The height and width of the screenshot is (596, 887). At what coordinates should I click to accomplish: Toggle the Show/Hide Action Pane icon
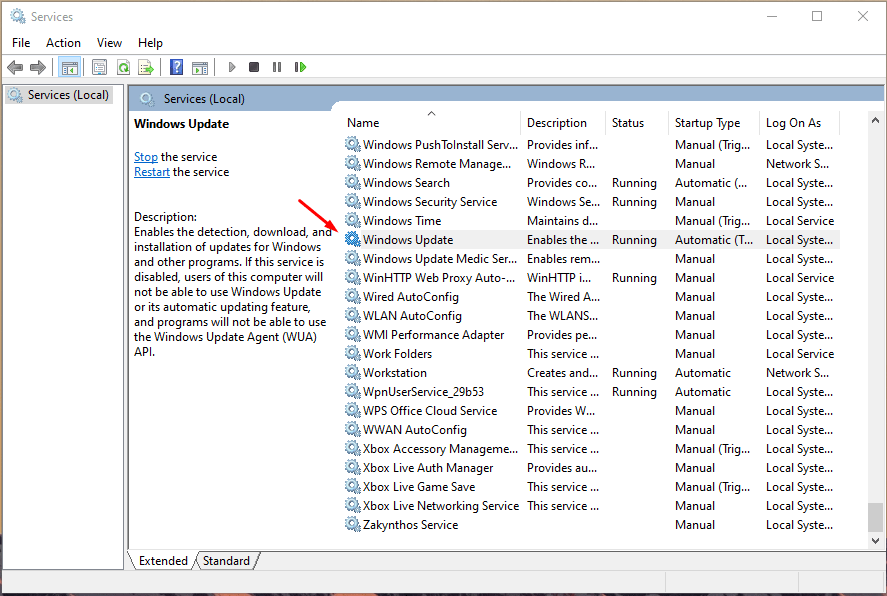[x=200, y=68]
